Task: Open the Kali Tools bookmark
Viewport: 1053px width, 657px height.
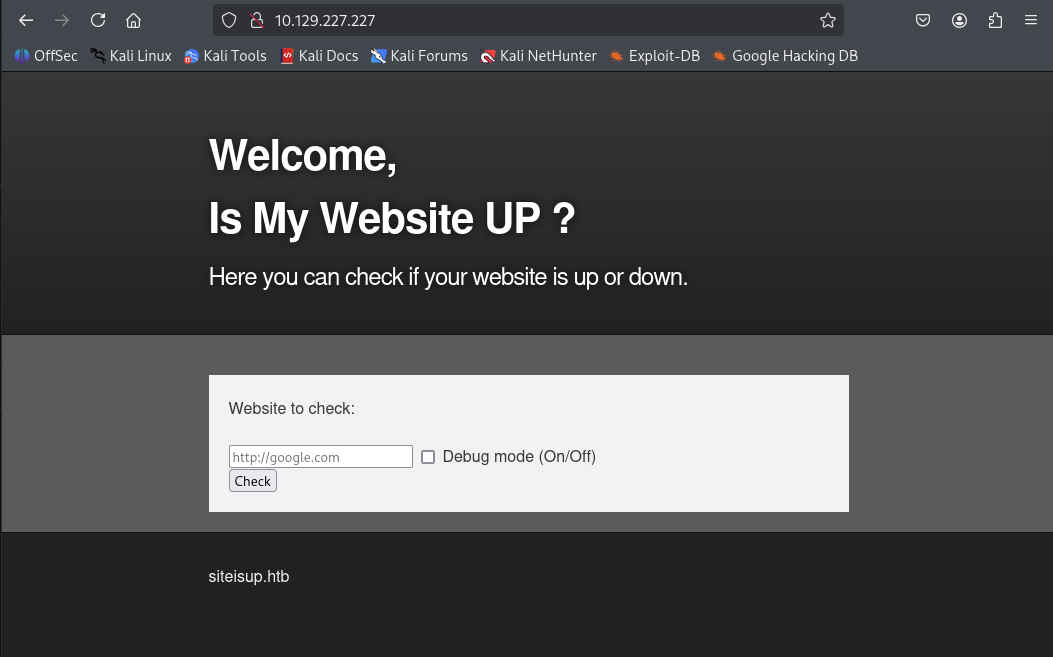Action: [x=225, y=56]
